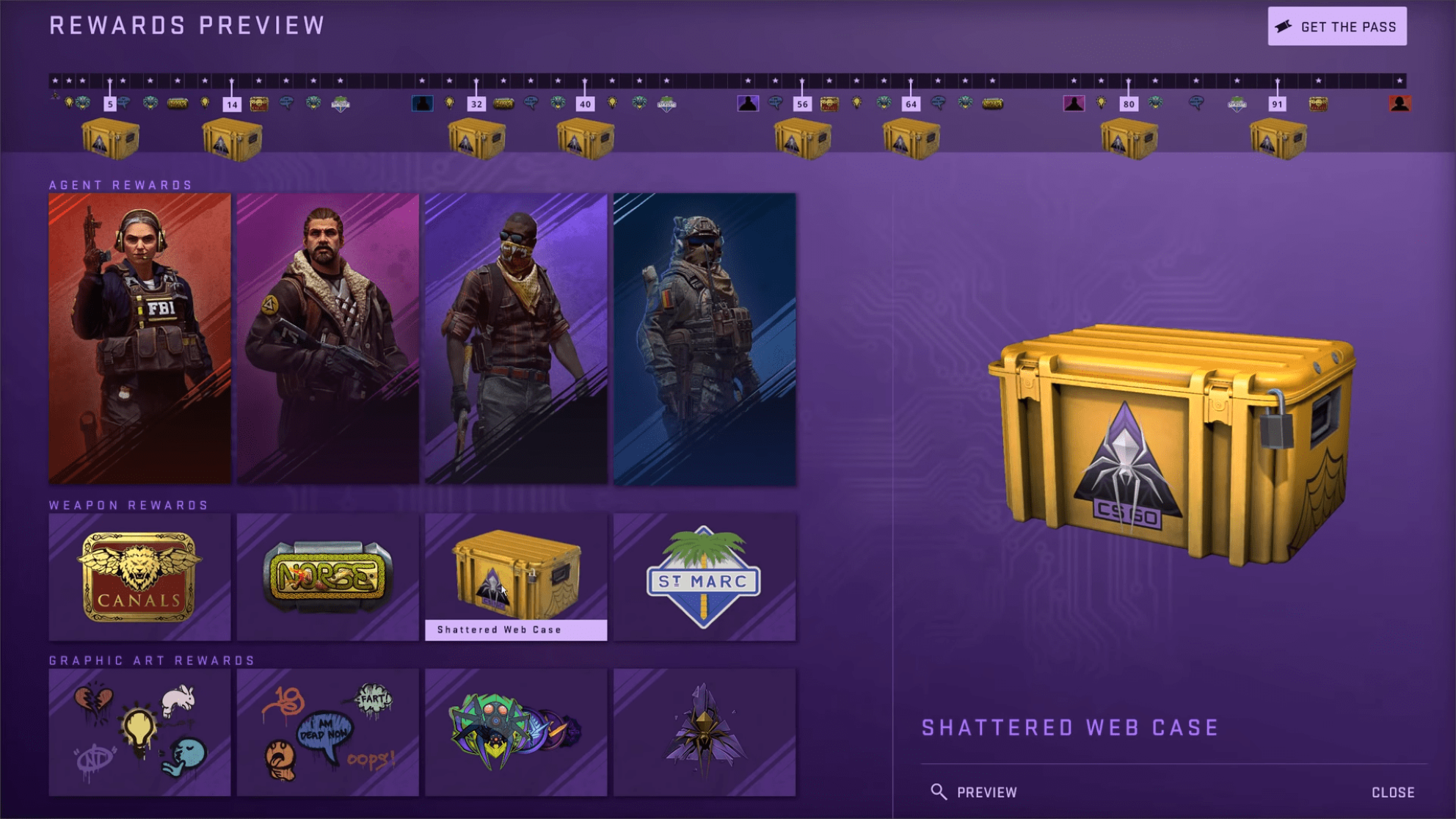1456x819 pixels.
Task: Select the blue camouflaged soldier agent card
Action: 705,338
